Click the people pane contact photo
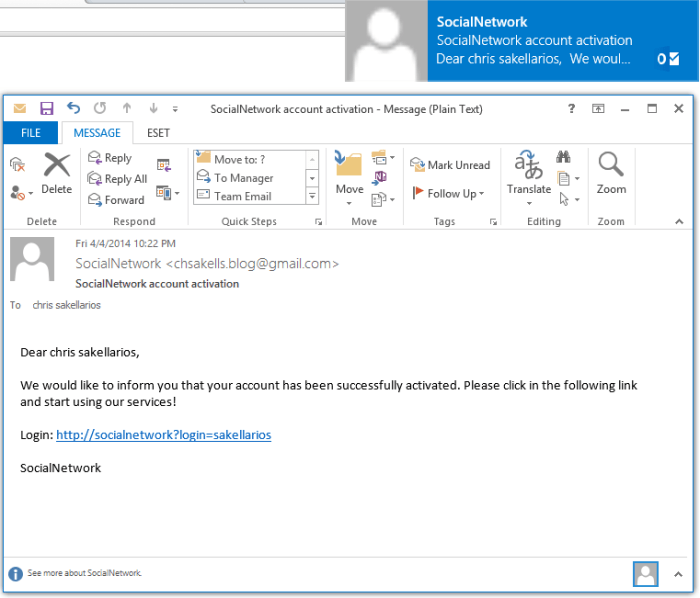Image resolution: width=700 pixels, height=598 pixels. tap(646, 574)
